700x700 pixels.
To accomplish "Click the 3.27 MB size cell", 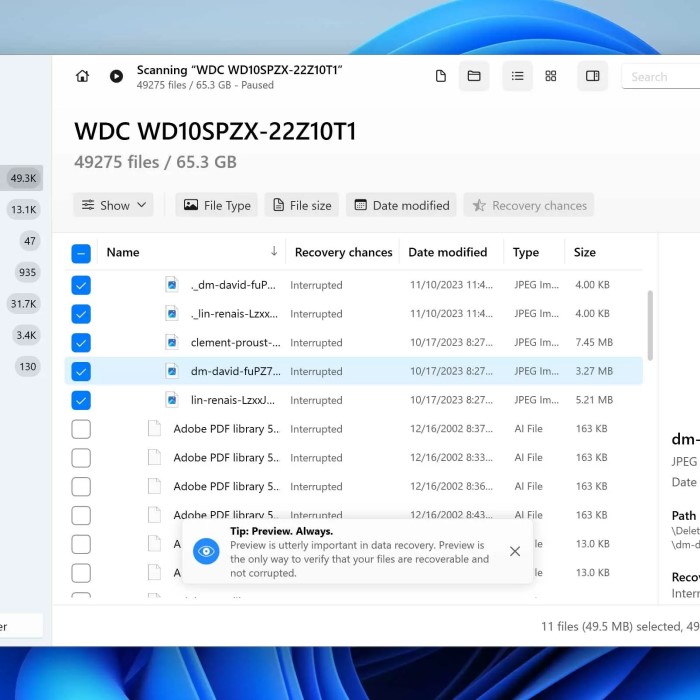I will coord(594,371).
